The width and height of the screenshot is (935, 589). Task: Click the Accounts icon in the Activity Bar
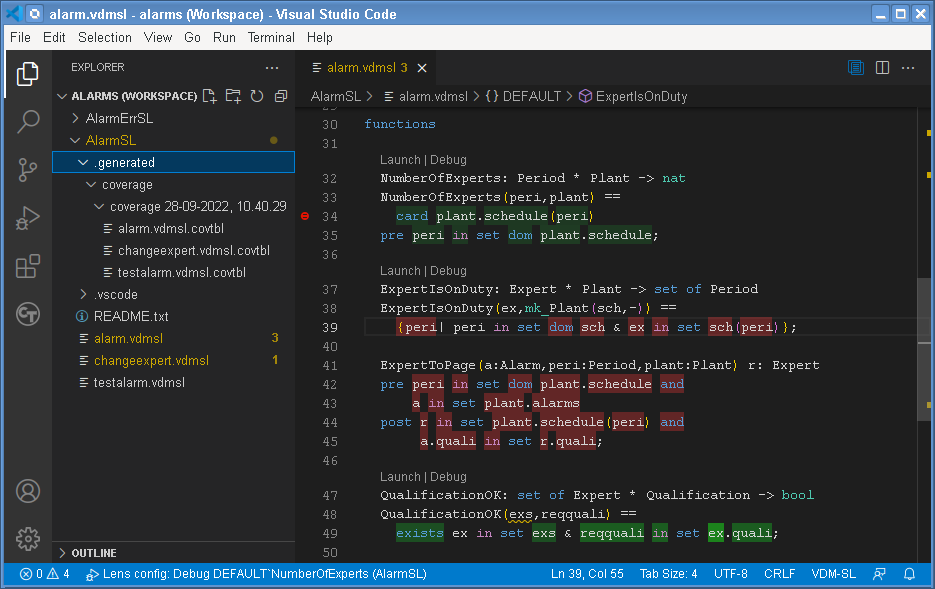27,491
